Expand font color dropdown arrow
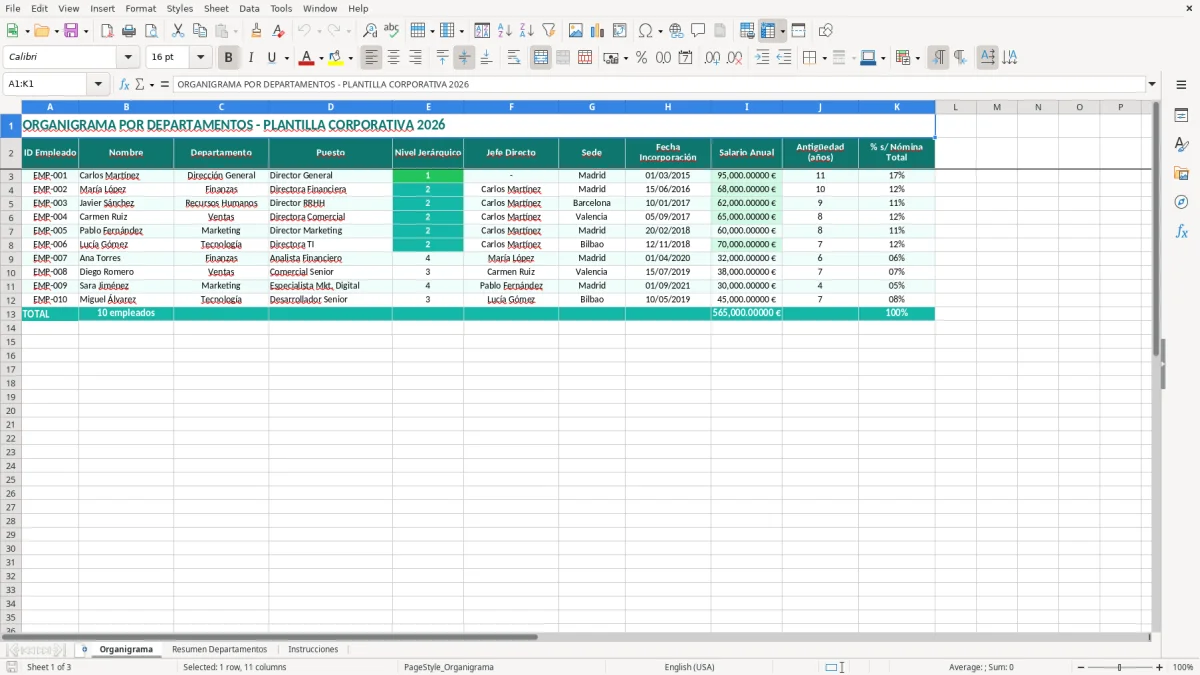 (321, 58)
